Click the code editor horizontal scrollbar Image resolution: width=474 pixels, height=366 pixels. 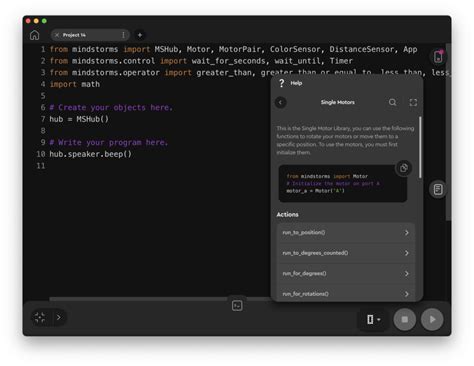[160, 299]
